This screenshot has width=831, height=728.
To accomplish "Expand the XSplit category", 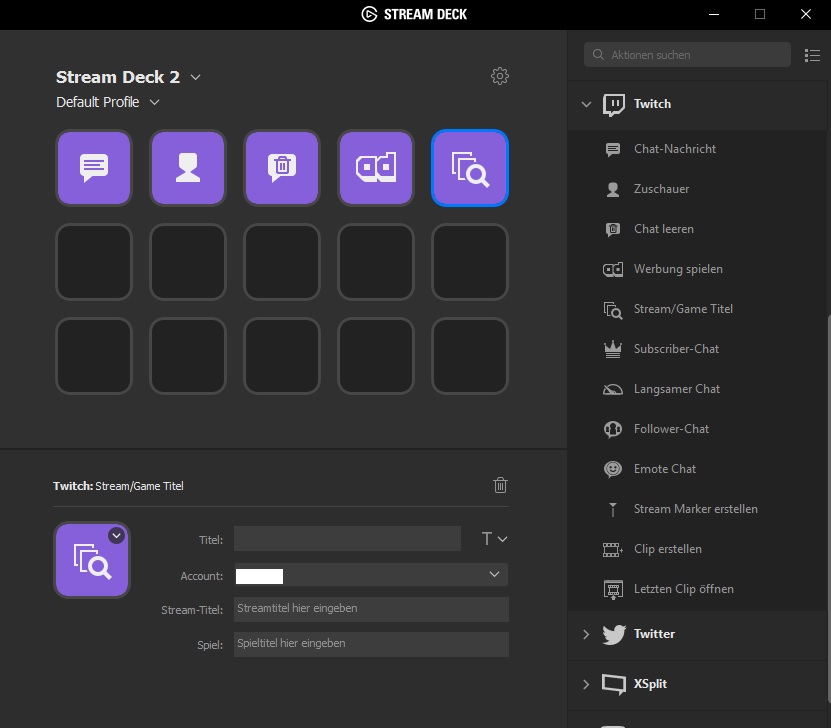I will coord(586,684).
